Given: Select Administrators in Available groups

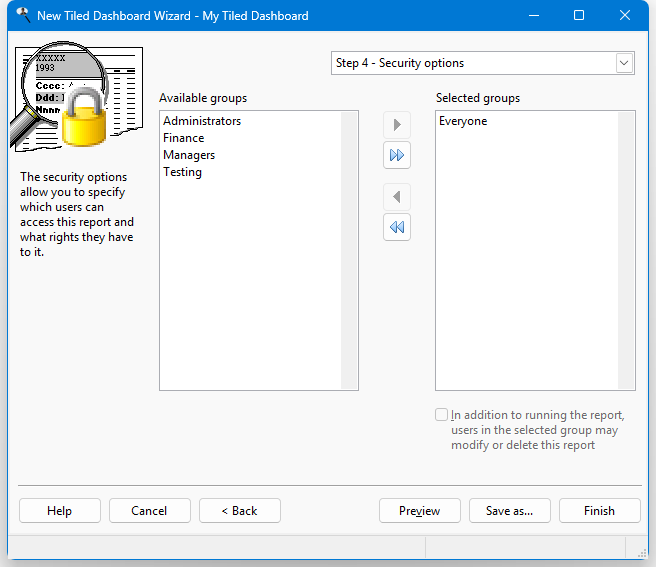Looking at the screenshot, I should click(202, 121).
